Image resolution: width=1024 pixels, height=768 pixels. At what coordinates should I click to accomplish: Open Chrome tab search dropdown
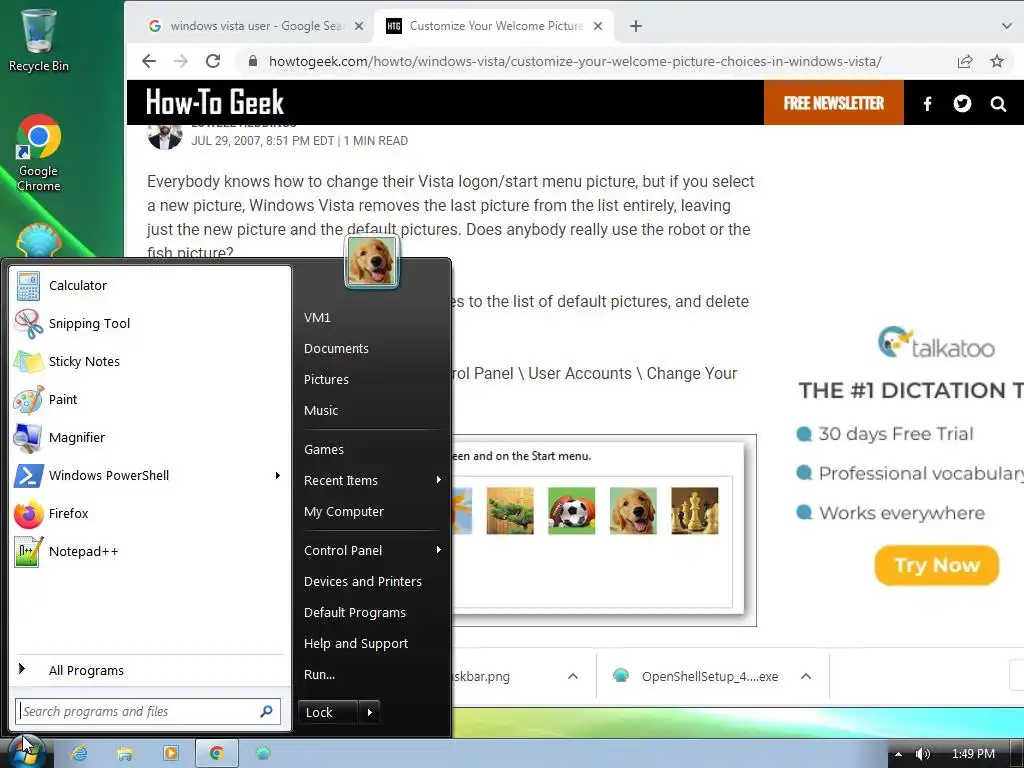click(x=1006, y=26)
